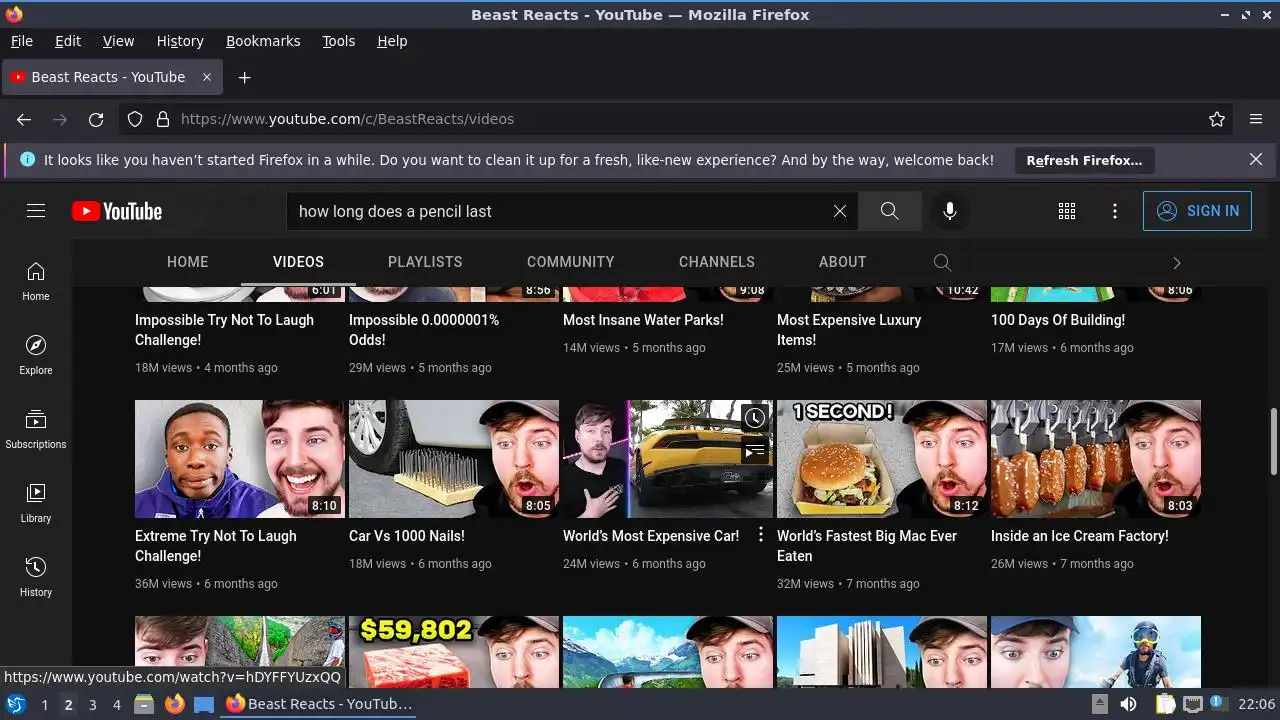
Task: Select the VIDEOS tab
Action: 298,262
